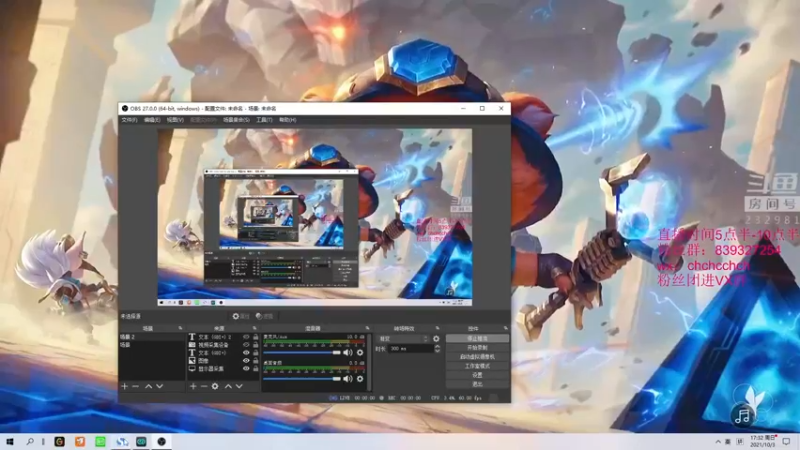
Task: Click the transition duration 300 ms field
Action: (411, 349)
